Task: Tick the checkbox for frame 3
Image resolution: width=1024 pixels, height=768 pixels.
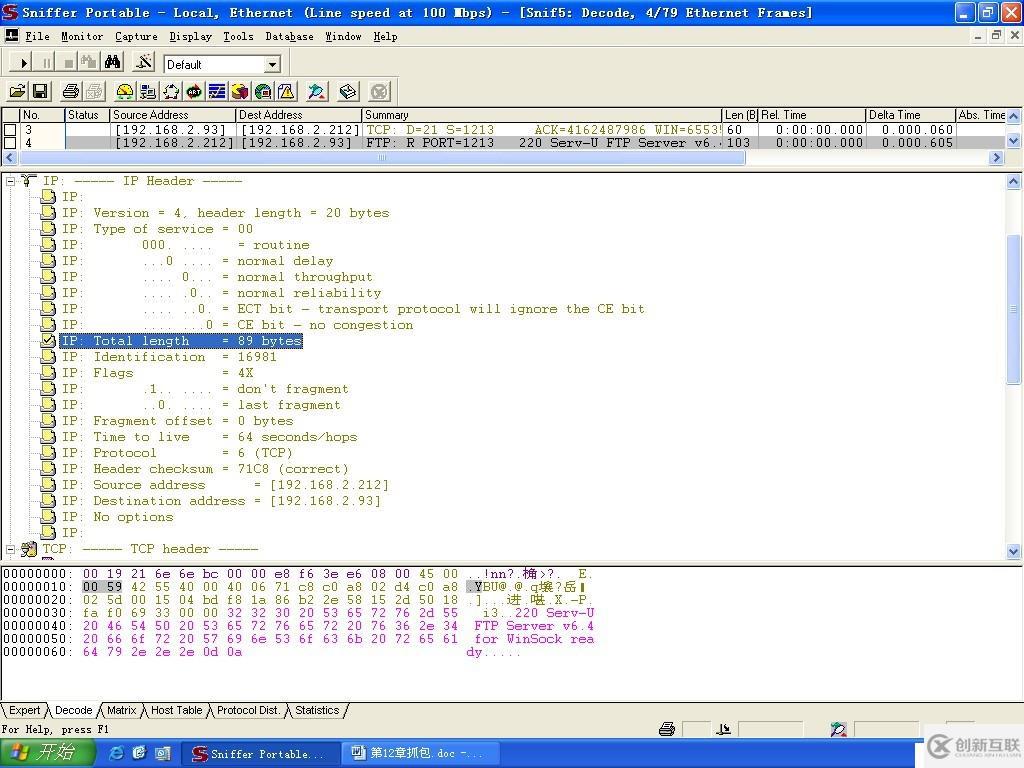Action: pos(10,130)
